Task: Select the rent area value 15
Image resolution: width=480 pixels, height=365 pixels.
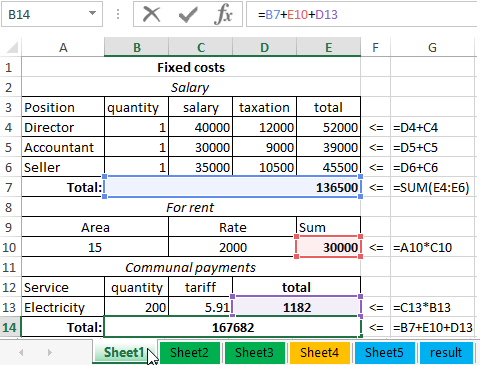Action: [x=95, y=247]
